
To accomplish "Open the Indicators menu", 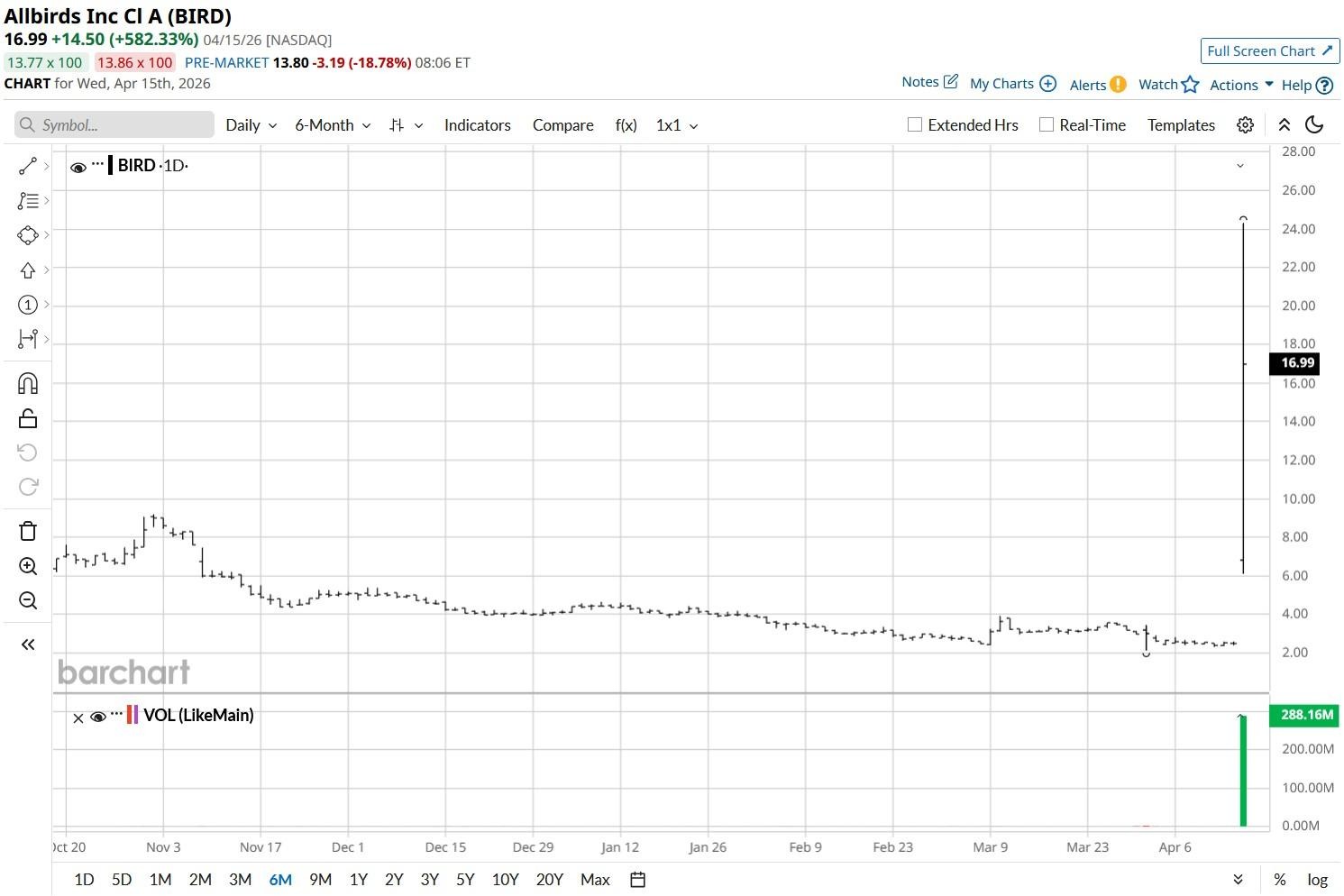I will pos(478,125).
